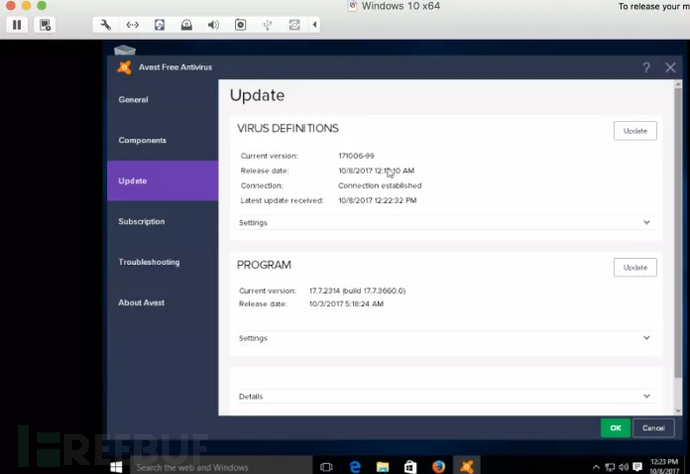Click the desktop icon behind Avast window
The width and height of the screenshot is (690, 474).
125,50
